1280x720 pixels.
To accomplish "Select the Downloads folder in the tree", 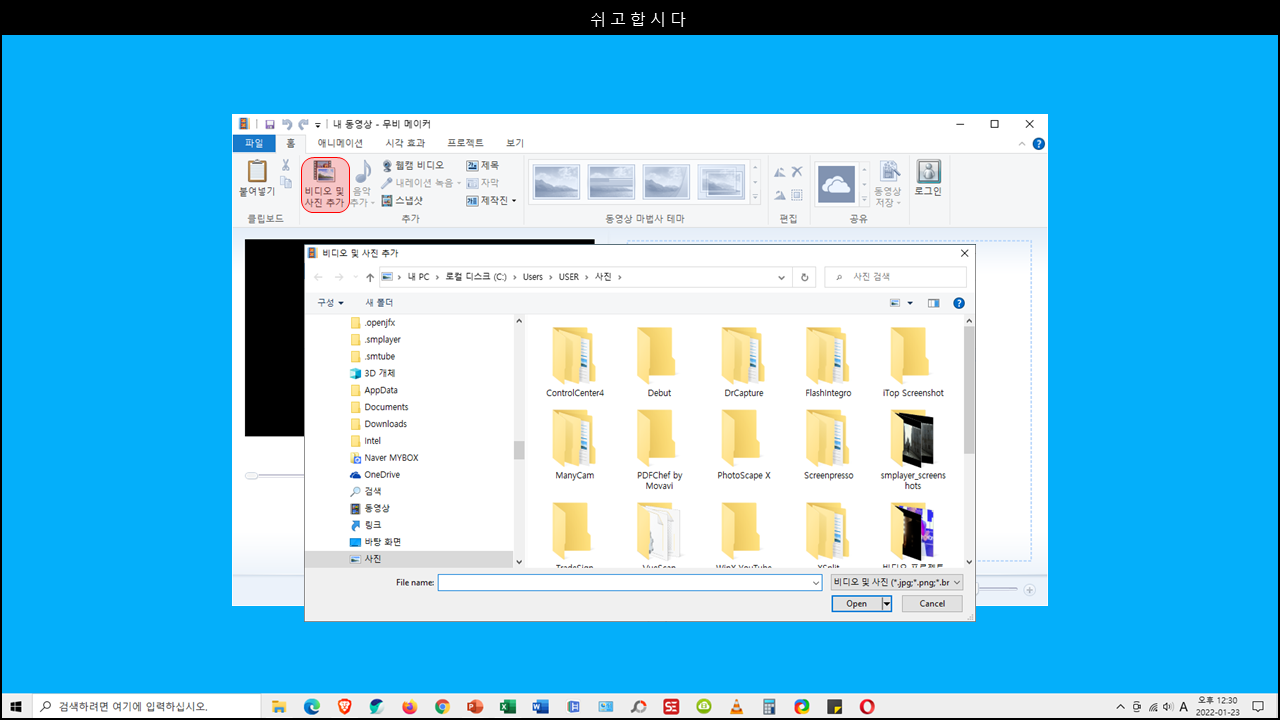I will [x=385, y=424].
